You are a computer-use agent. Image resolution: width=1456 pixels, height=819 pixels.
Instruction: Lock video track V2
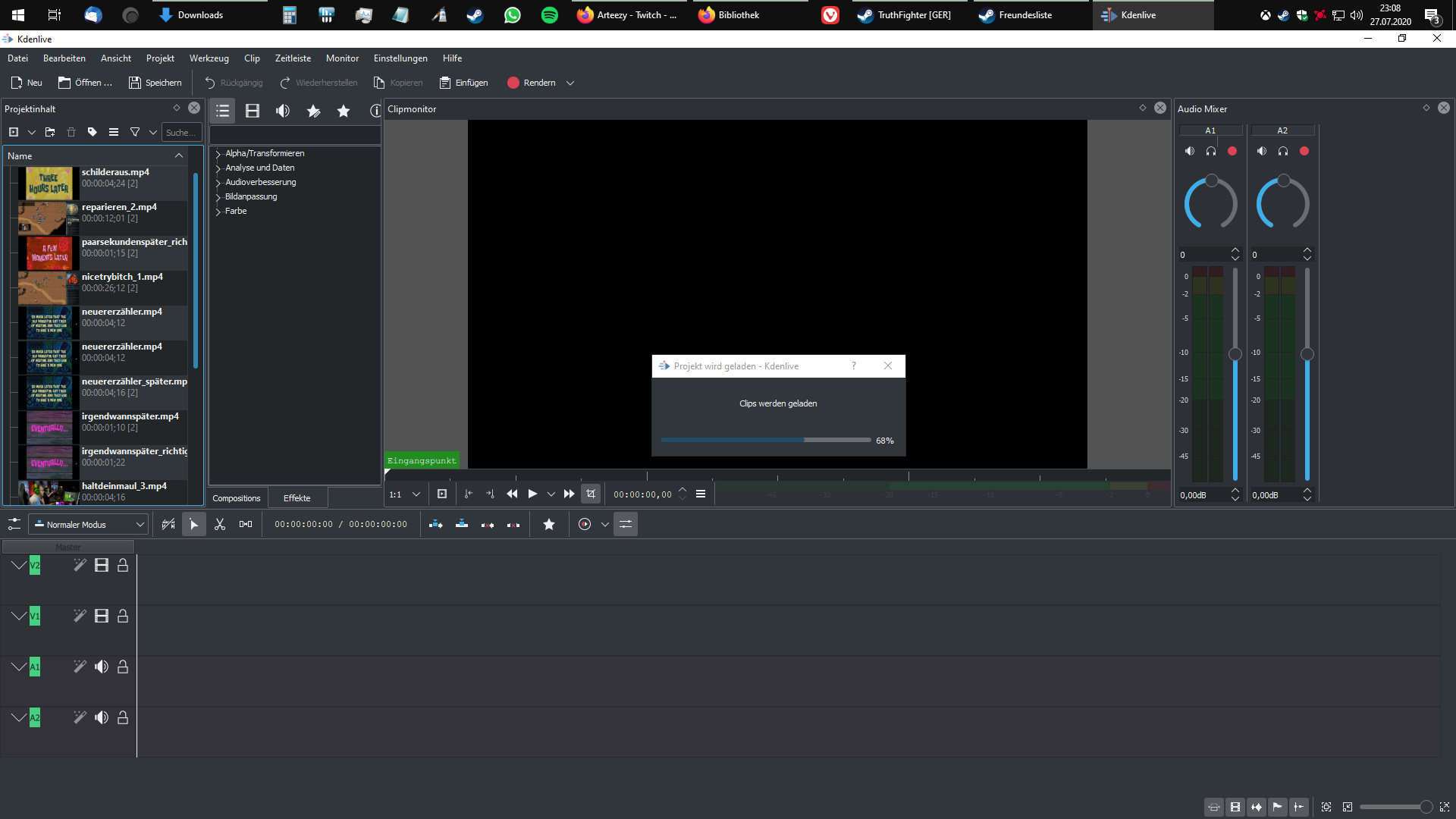[123, 565]
